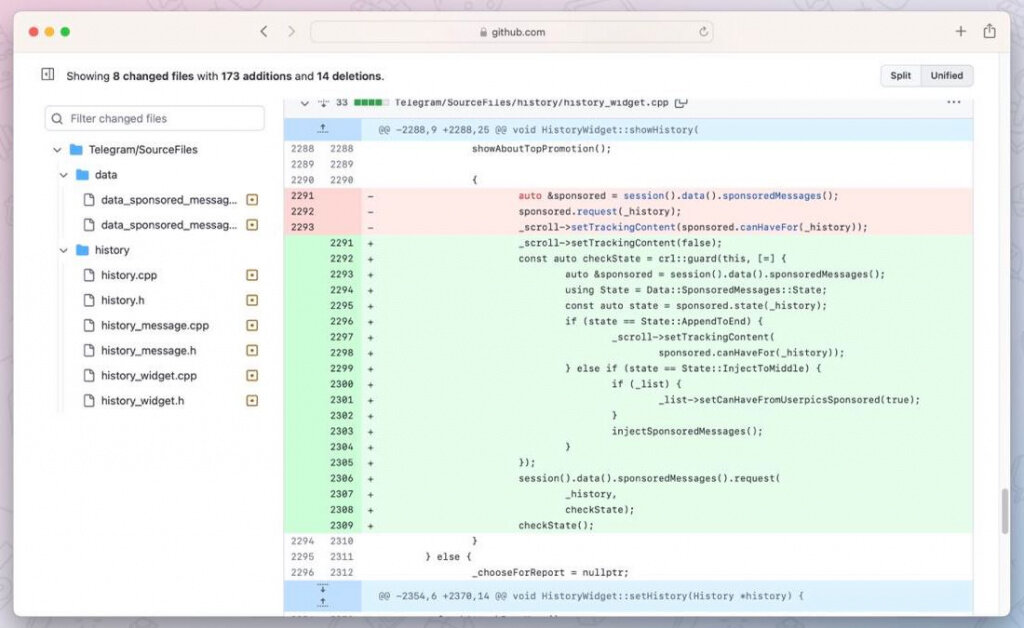Click added line number 2309
The width and height of the screenshot is (1024, 628).
tap(342, 525)
